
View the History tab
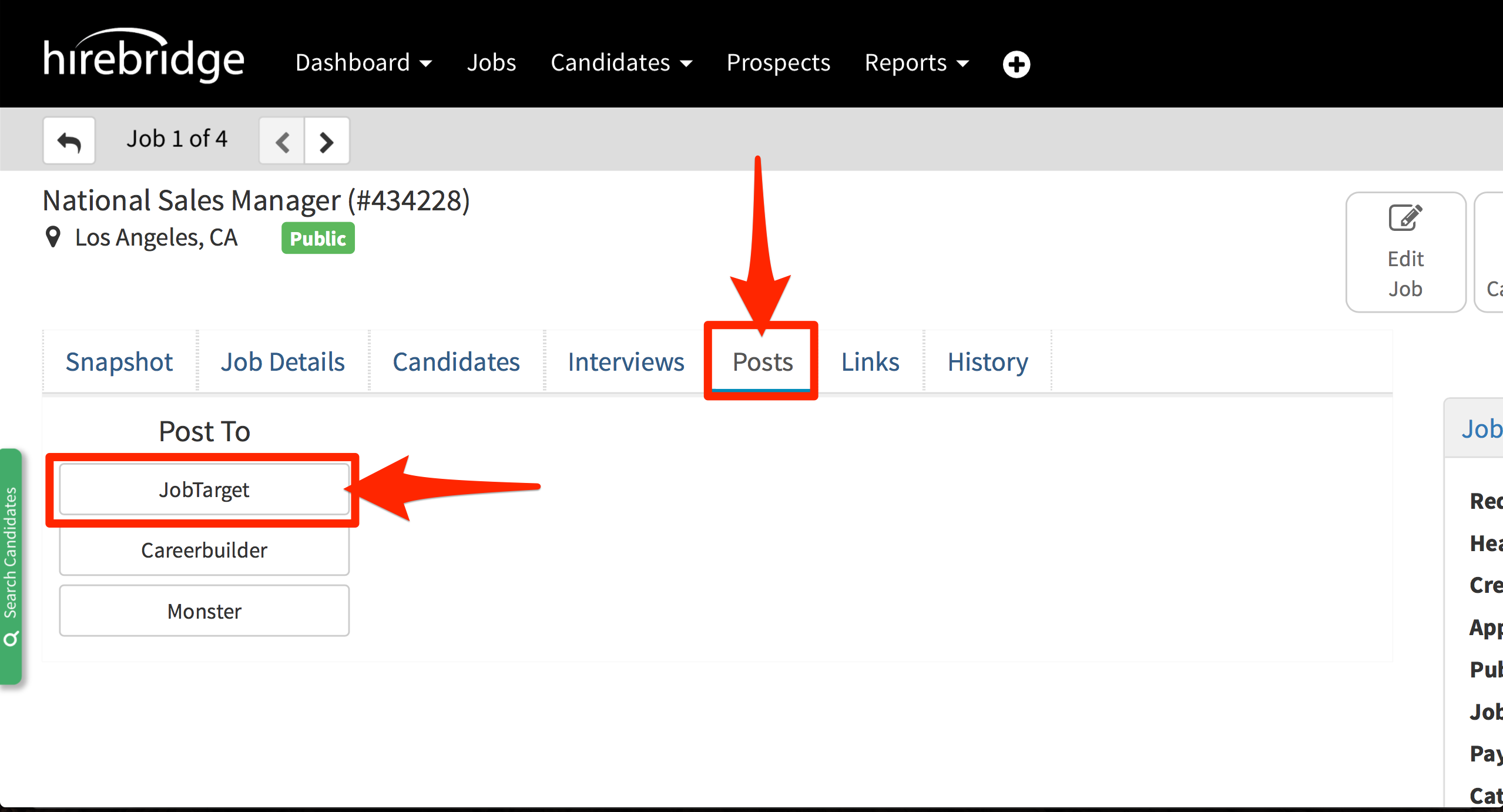tap(987, 362)
